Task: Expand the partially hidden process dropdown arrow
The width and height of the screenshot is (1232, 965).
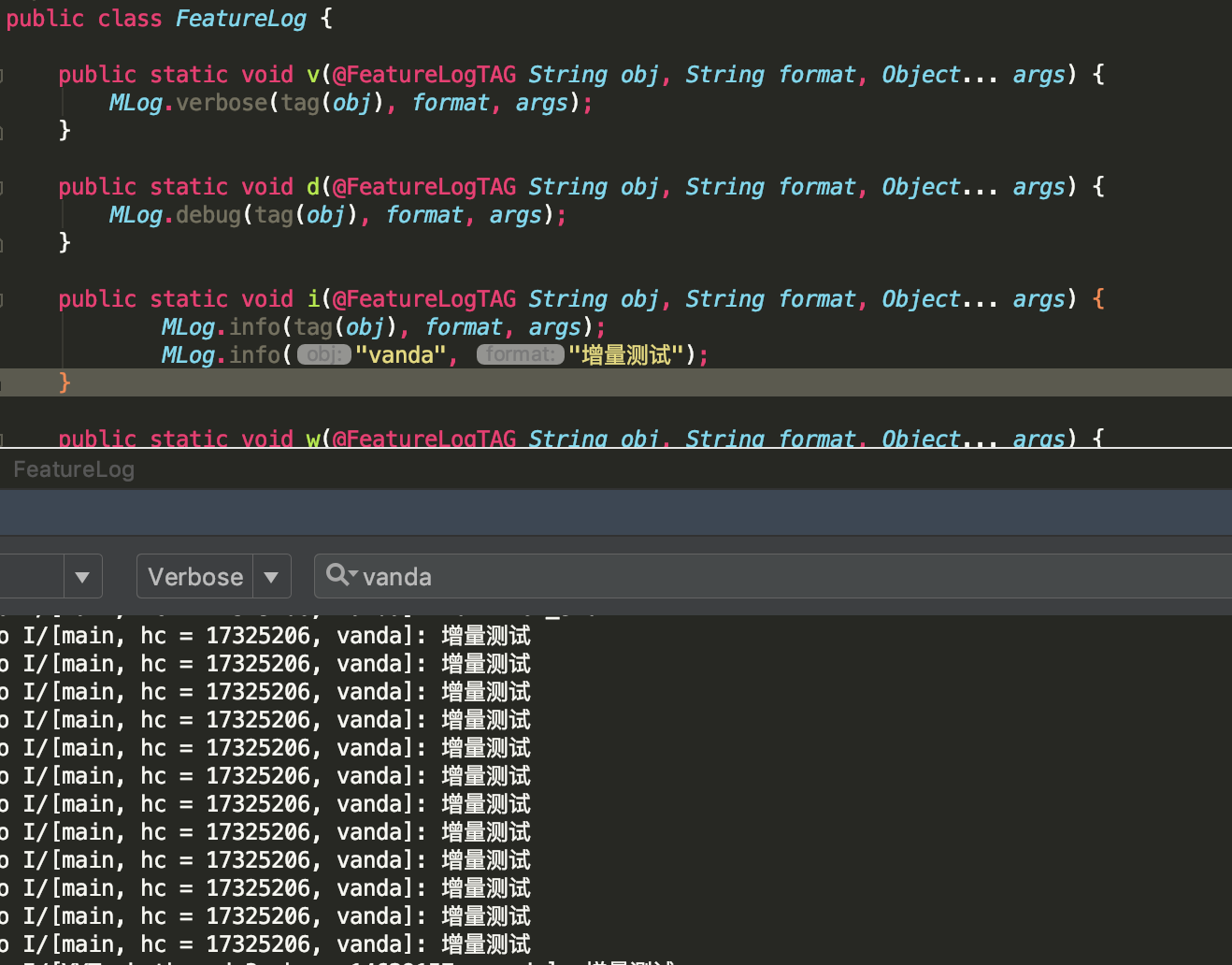Action: (x=82, y=577)
